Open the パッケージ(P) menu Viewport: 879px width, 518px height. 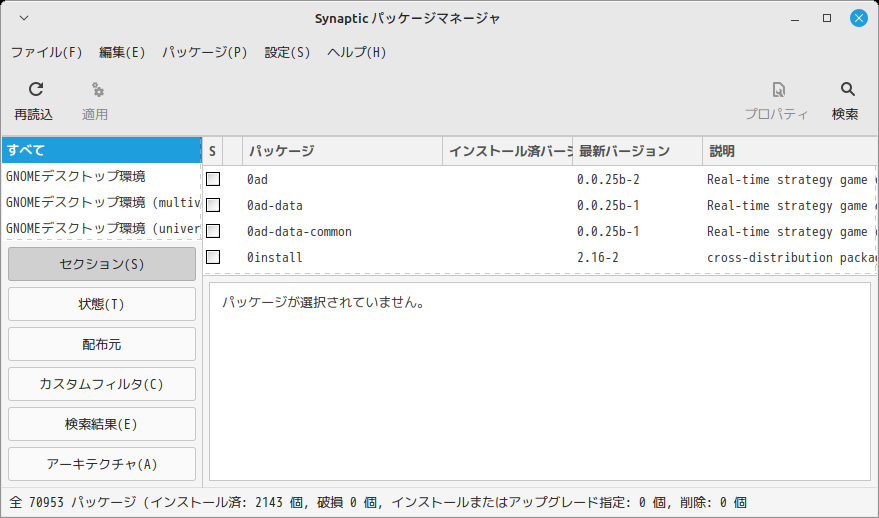[205, 52]
